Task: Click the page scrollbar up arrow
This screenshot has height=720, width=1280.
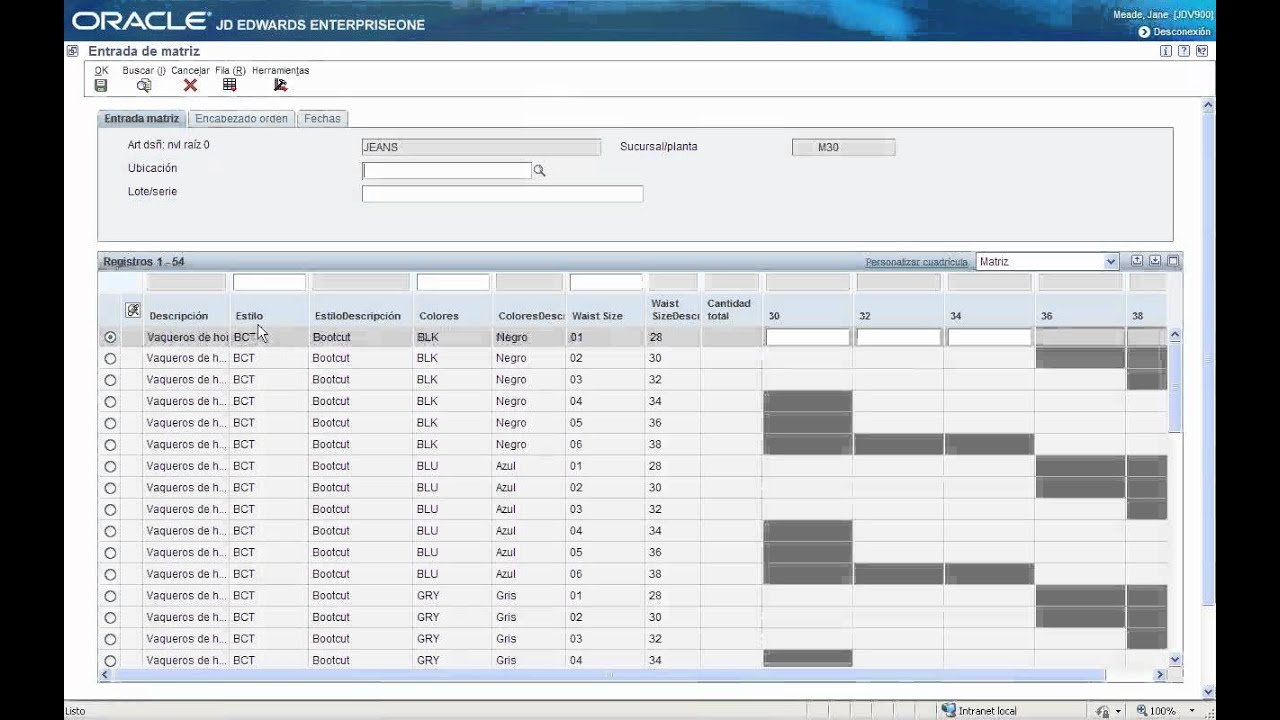Action: pos(1208,105)
